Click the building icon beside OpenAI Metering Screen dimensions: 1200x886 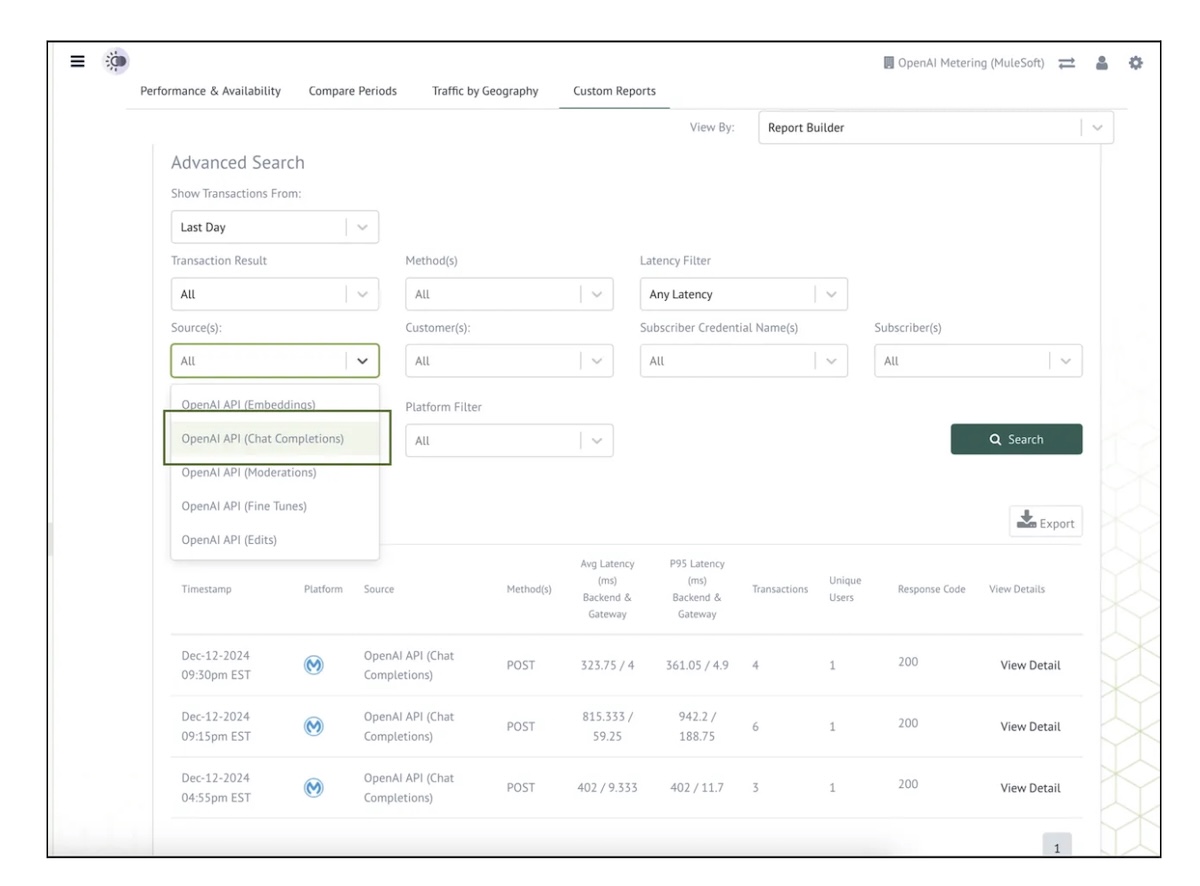coord(888,64)
